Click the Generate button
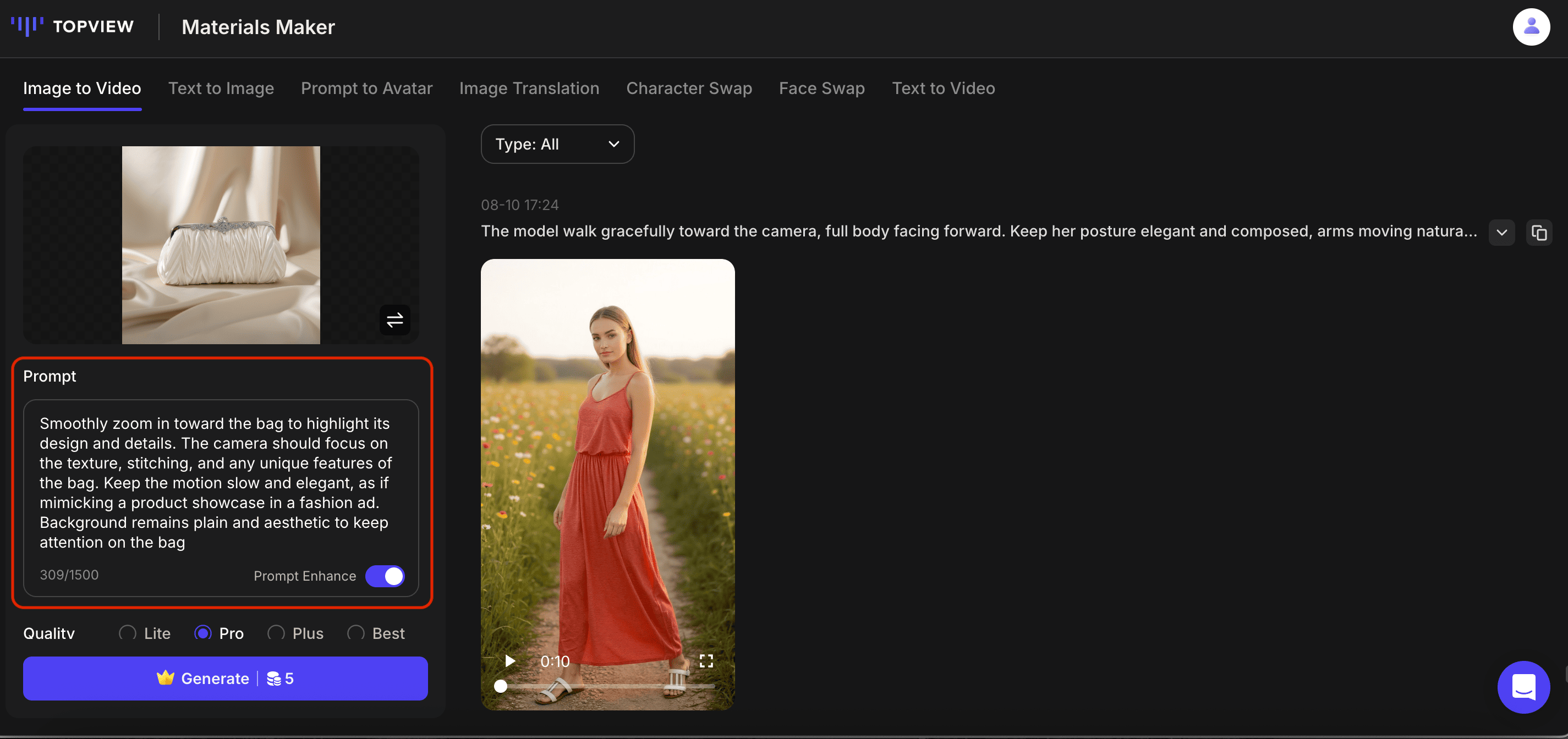The image size is (1568, 739). [x=225, y=677]
